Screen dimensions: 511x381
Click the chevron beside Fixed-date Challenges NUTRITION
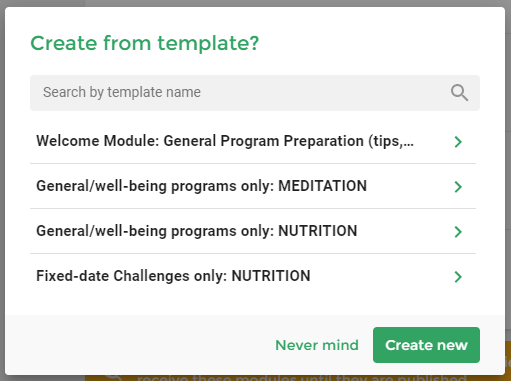point(458,277)
